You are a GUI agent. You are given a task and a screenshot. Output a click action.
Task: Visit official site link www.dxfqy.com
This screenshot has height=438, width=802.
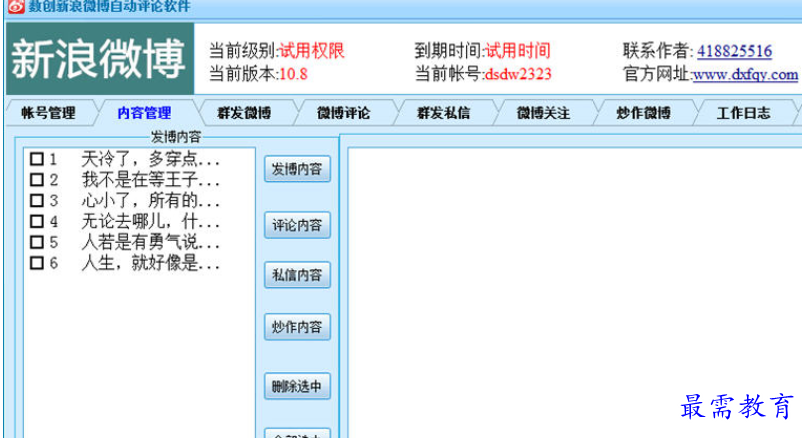click(x=745, y=75)
